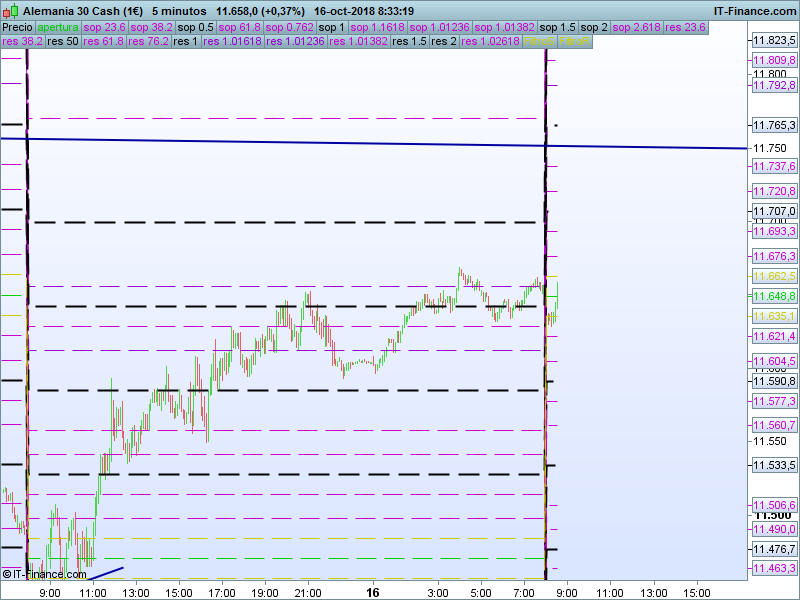Click the 11.604,5 price label
Viewport: 800px width, 600px height.
coord(774,361)
